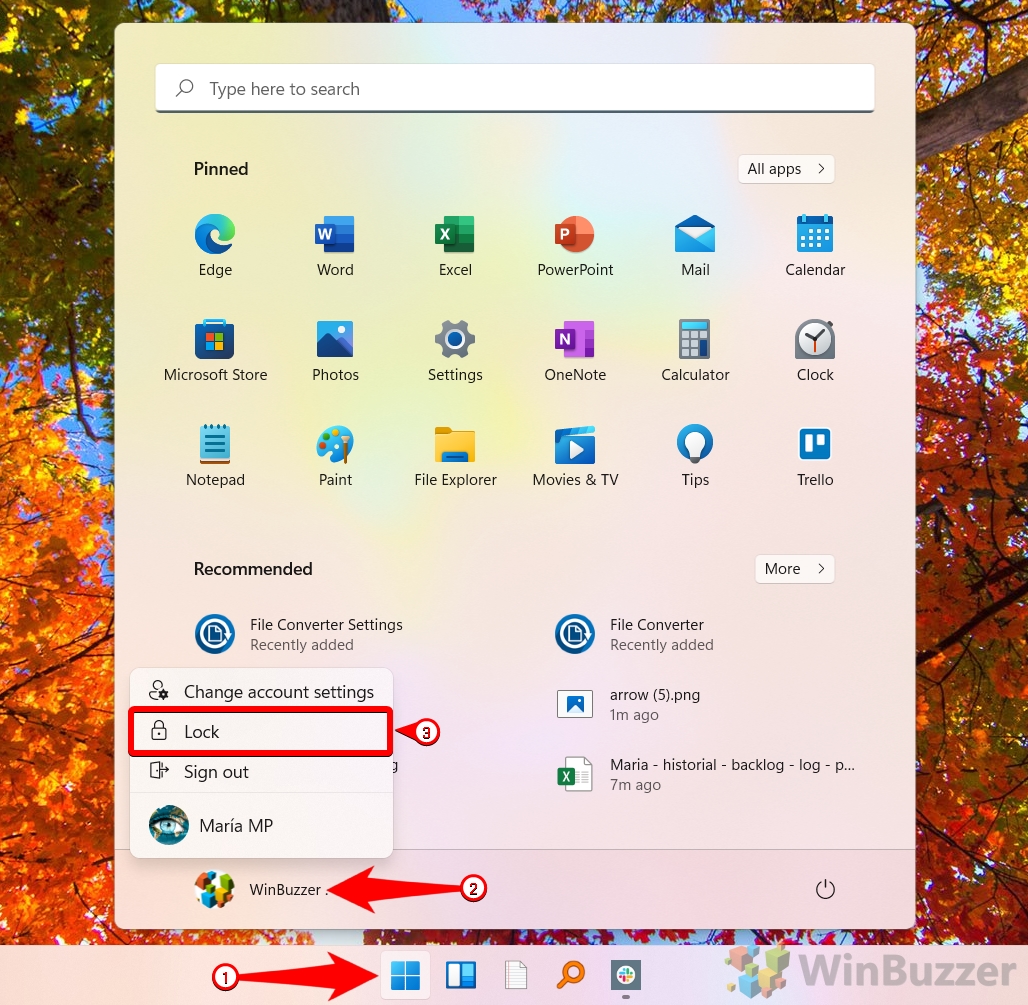Select Lock from the account menu
Image resolution: width=1028 pixels, height=1005 pixels.
pyautogui.click(x=260, y=731)
